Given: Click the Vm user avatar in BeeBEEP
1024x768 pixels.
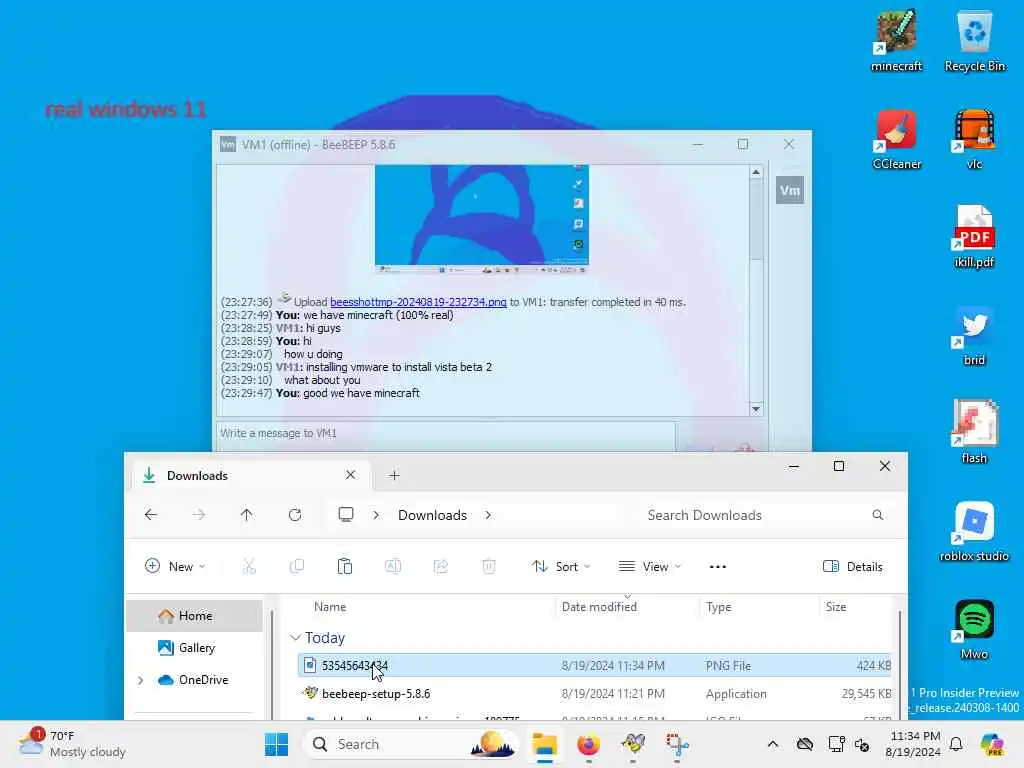Looking at the screenshot, I should point(790,190).
